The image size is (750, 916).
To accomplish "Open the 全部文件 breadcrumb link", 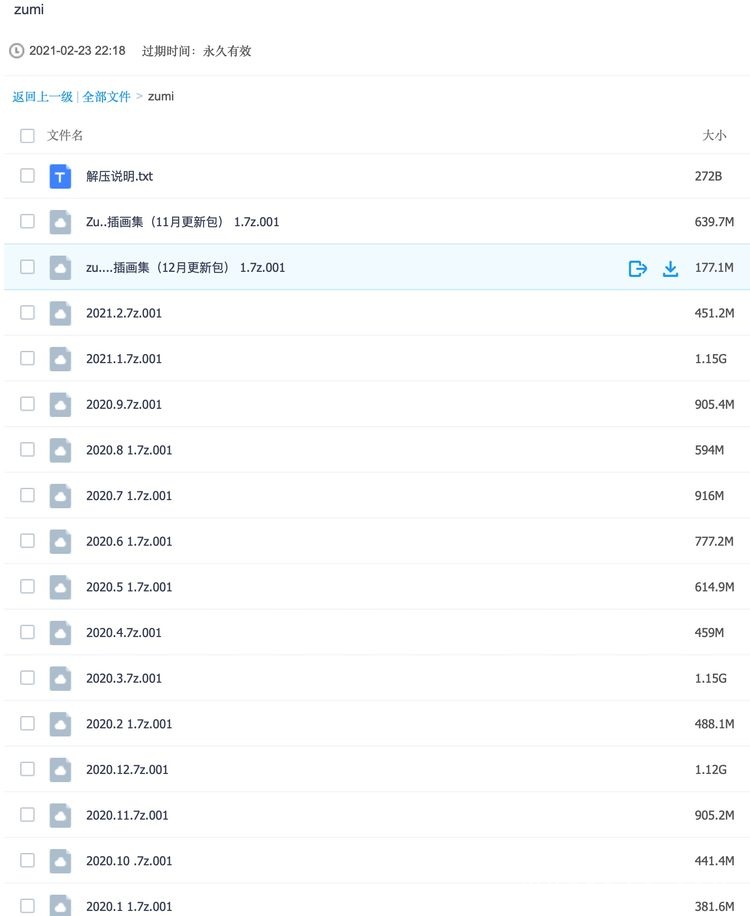I will tap(106, 96).
